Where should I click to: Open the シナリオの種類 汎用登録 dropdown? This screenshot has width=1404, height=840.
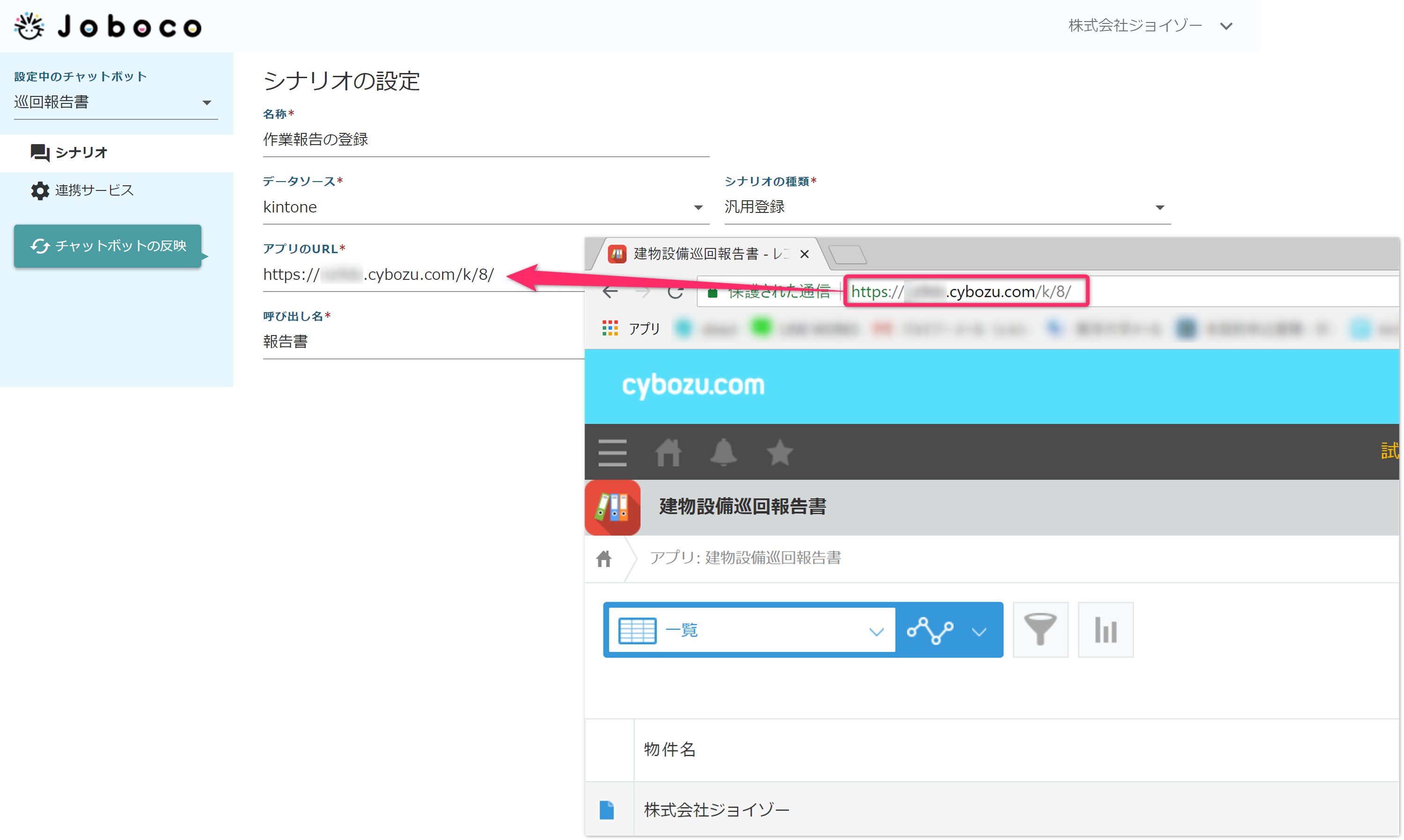[x=947, y=207]
